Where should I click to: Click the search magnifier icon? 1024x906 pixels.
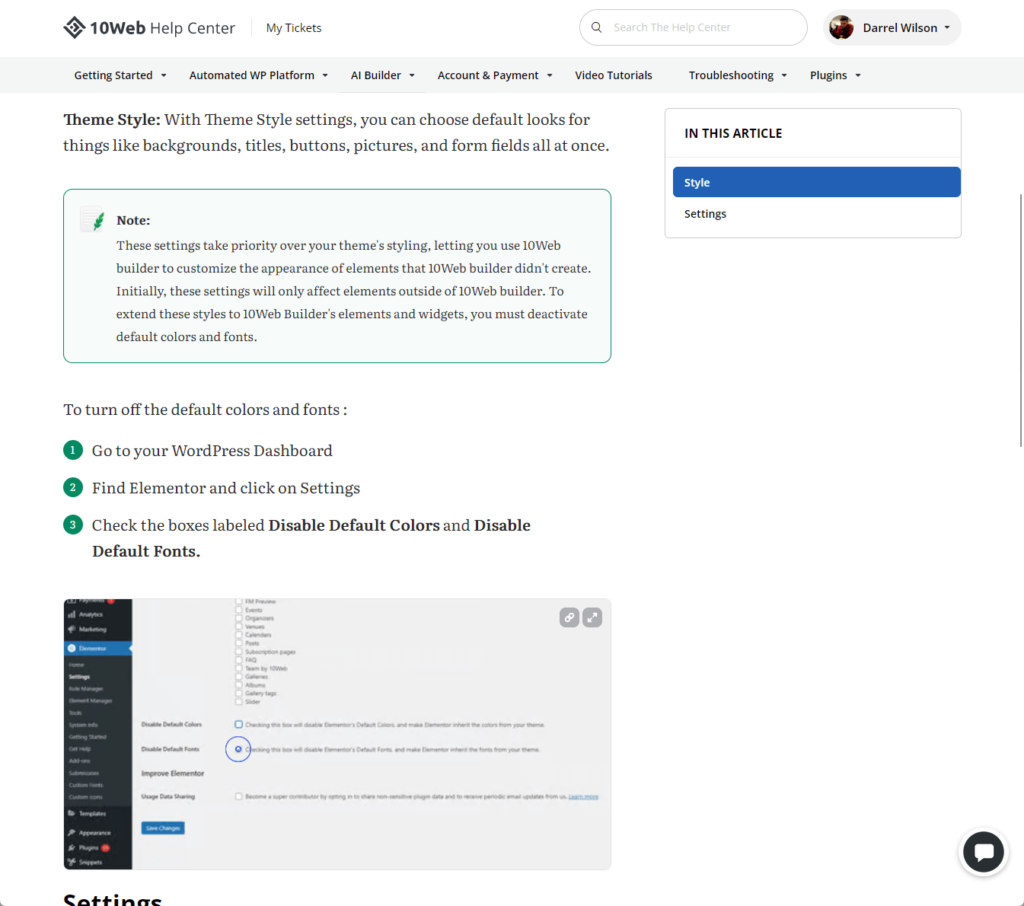pos(596,27)
